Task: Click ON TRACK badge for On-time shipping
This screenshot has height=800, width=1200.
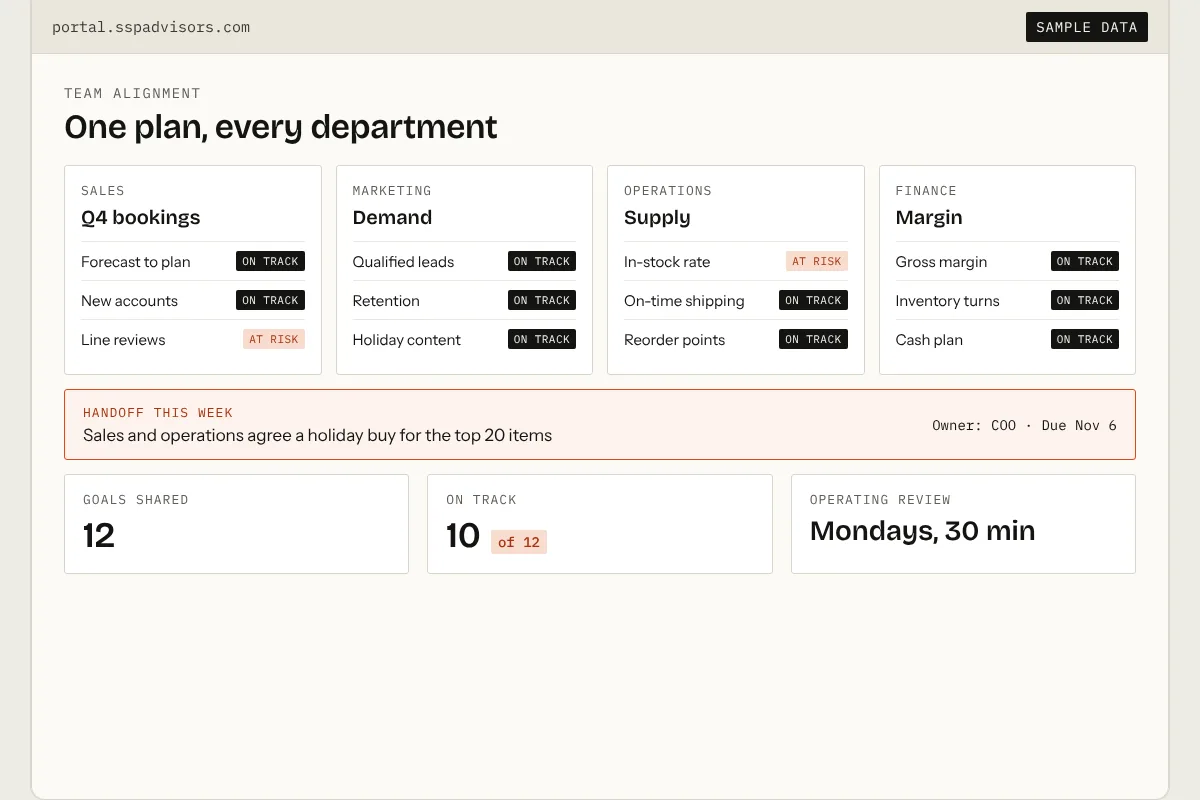Action: pyautogui.click(x=813, y=300)
